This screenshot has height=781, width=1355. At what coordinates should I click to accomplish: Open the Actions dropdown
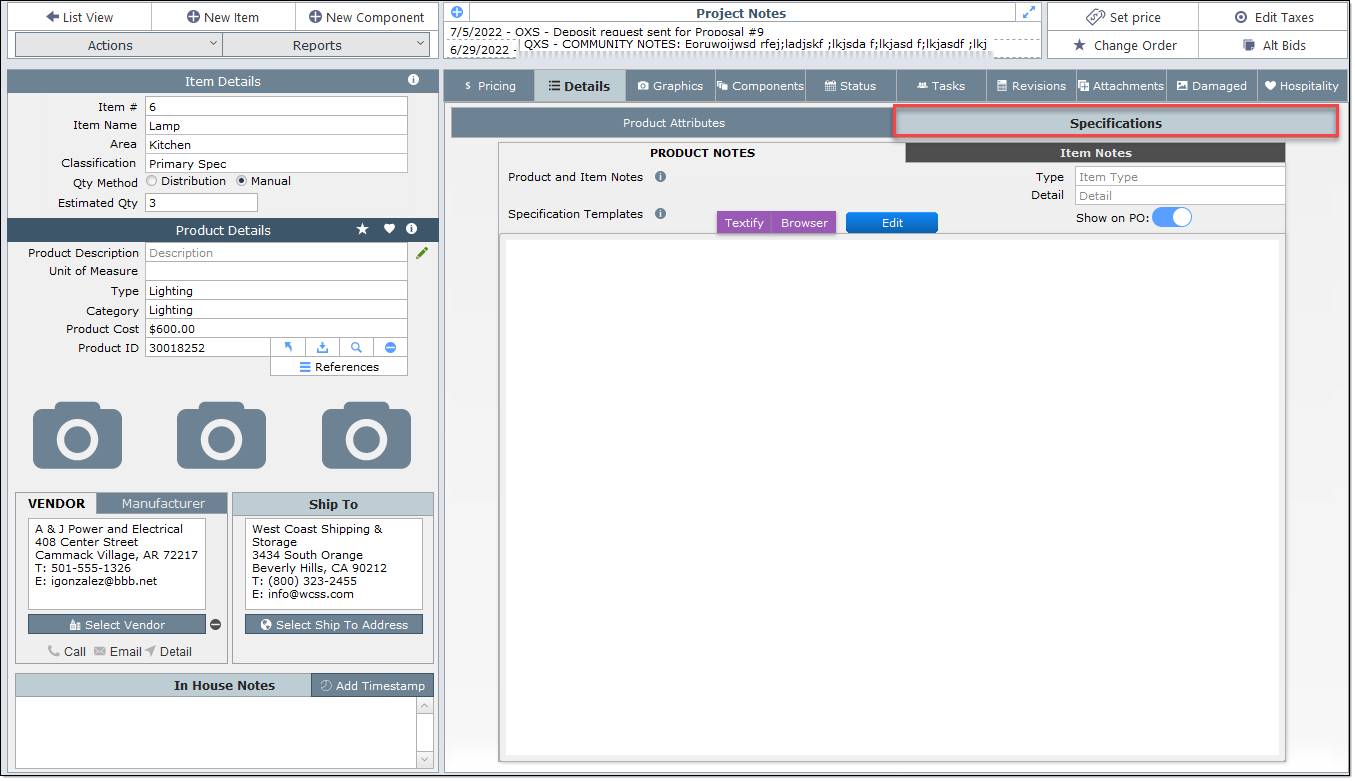pos(119,45)
